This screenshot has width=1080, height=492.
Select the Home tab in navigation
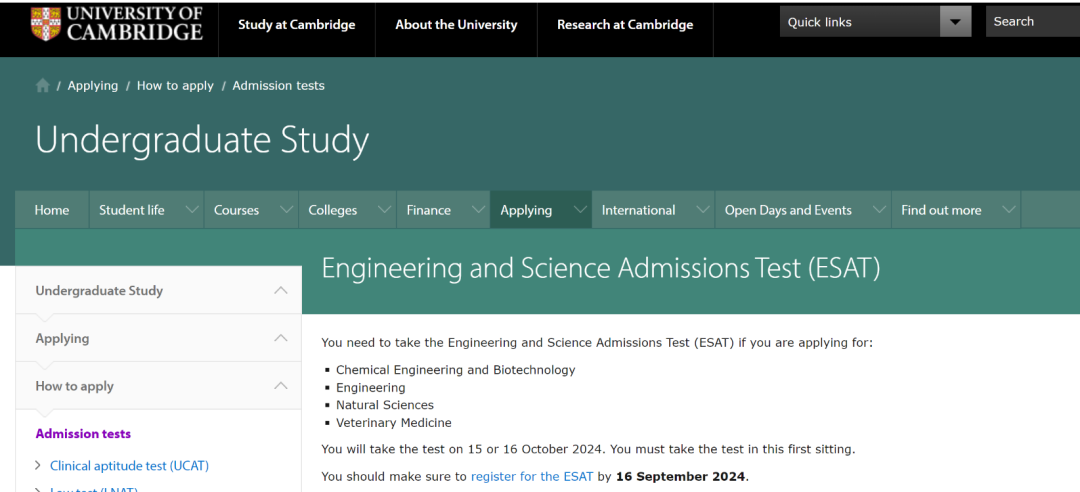tap(52, 210)
